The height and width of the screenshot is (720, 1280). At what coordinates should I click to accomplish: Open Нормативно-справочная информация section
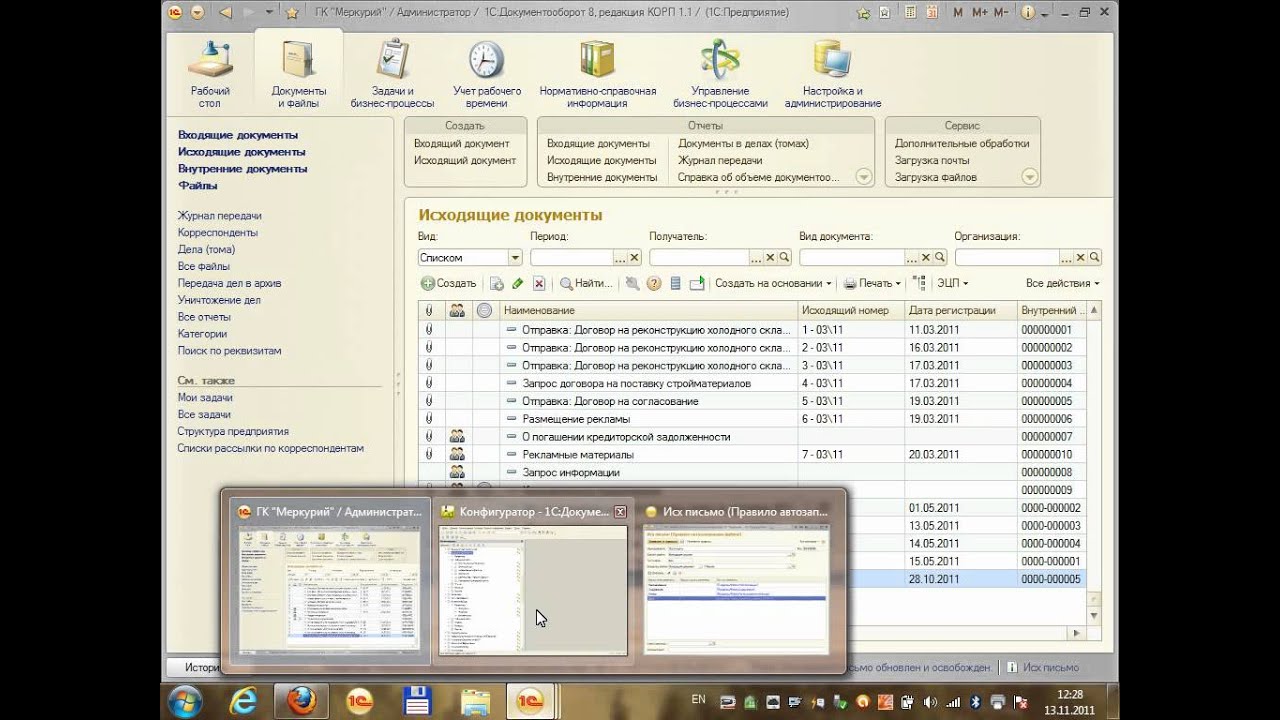598,74
